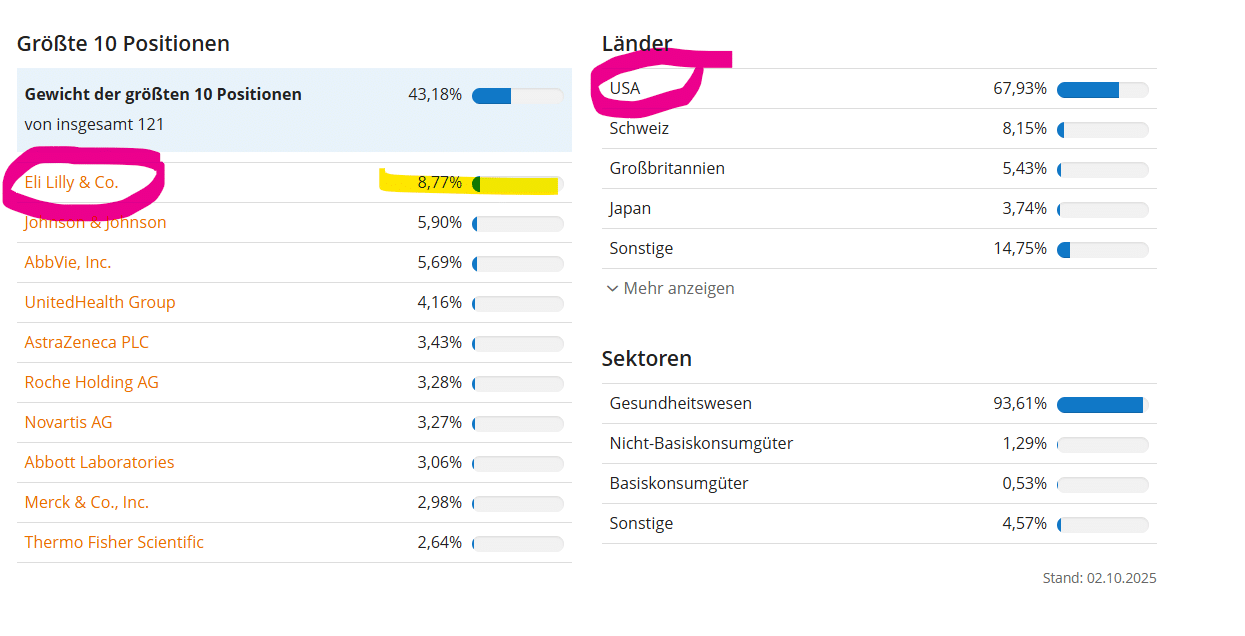1245x636 pixels.
Task: Click the Novartis AG link
Action: (x=69, y=422)
